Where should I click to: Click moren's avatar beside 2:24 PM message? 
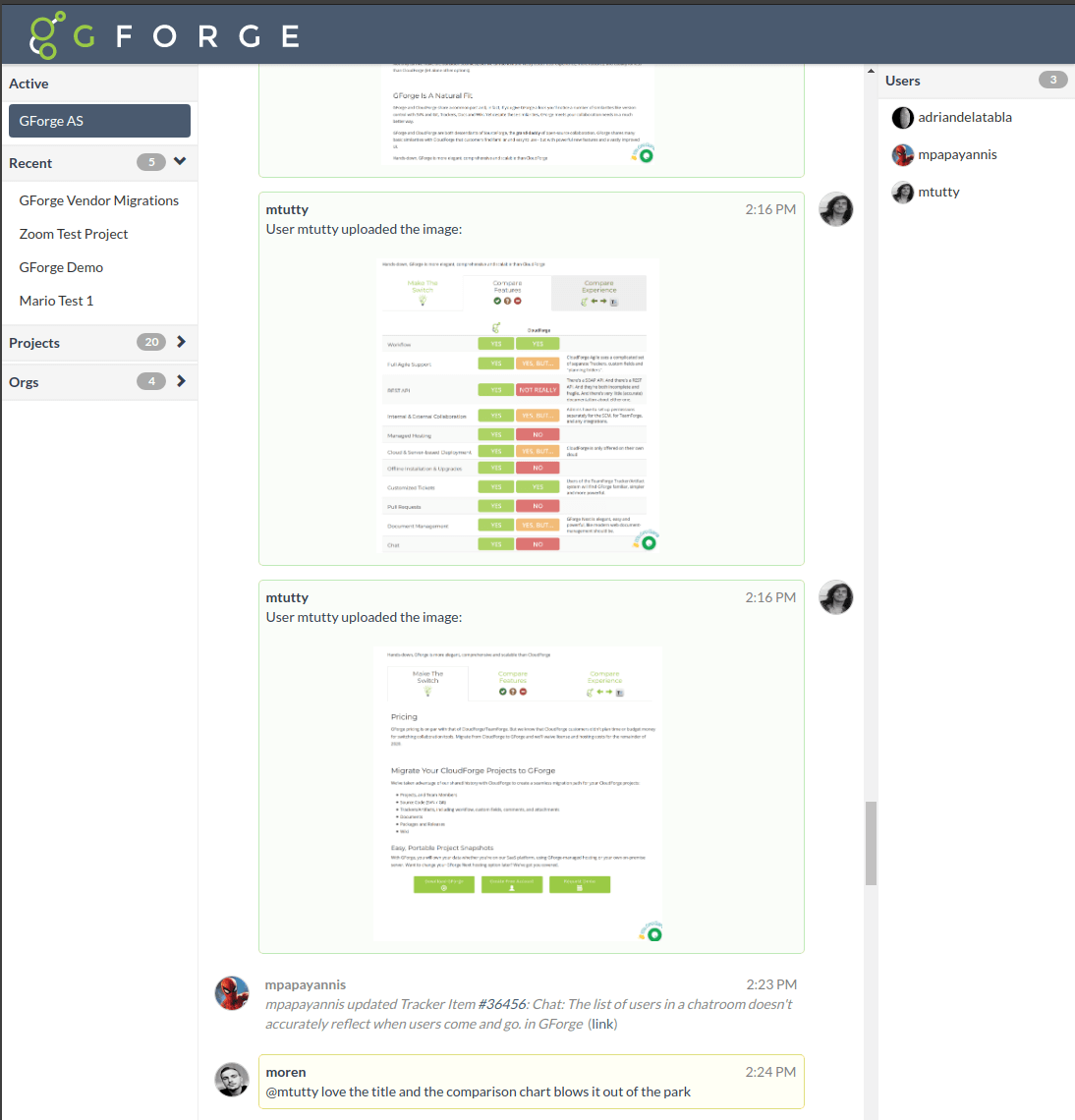click(x=232, y=1080)
